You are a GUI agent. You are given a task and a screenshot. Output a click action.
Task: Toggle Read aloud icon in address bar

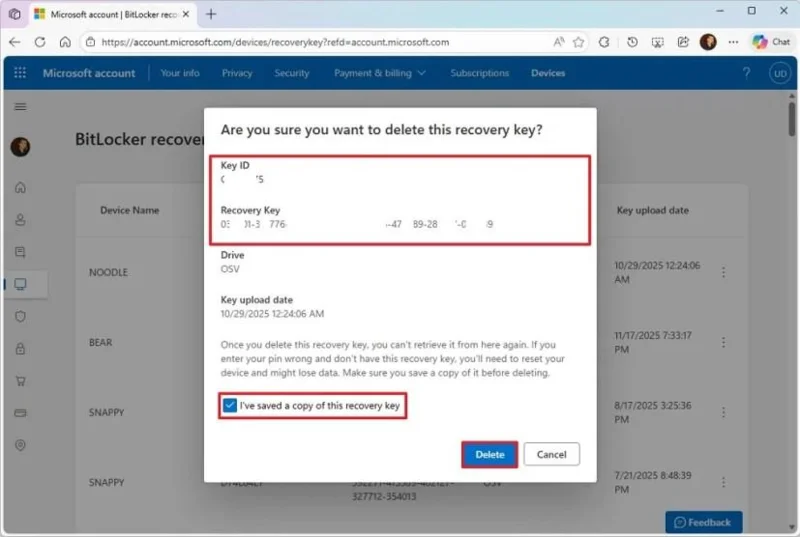(x=559, y=42)
